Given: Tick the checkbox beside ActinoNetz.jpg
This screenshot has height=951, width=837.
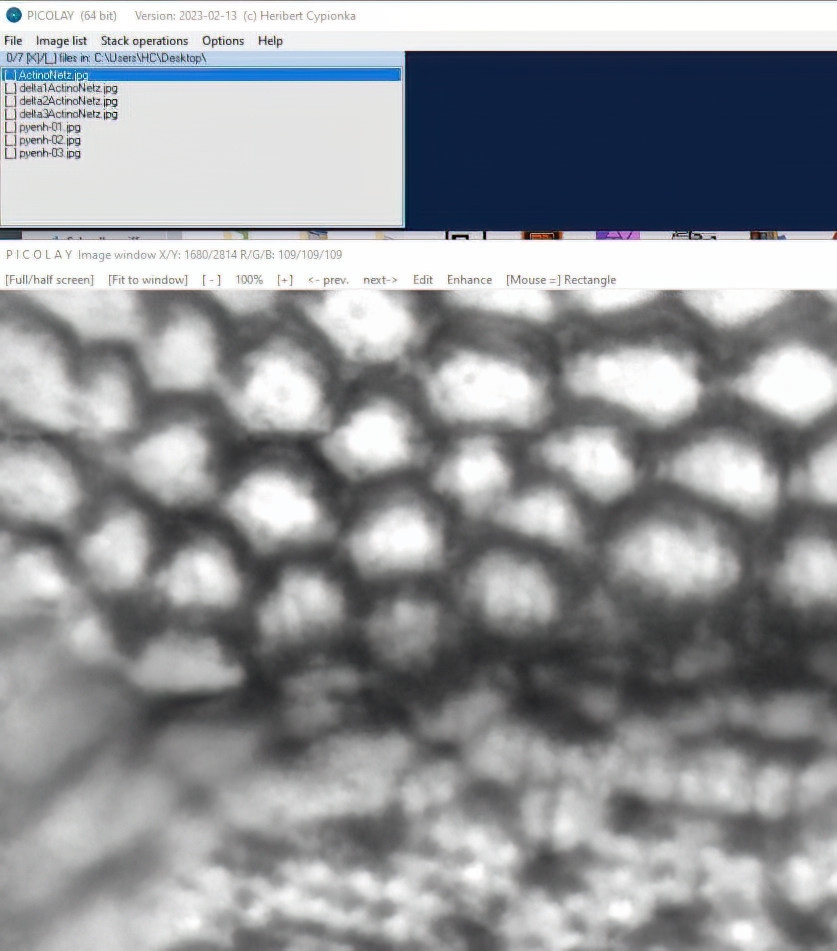Looking at the screenshot, I should pos(10,75).
